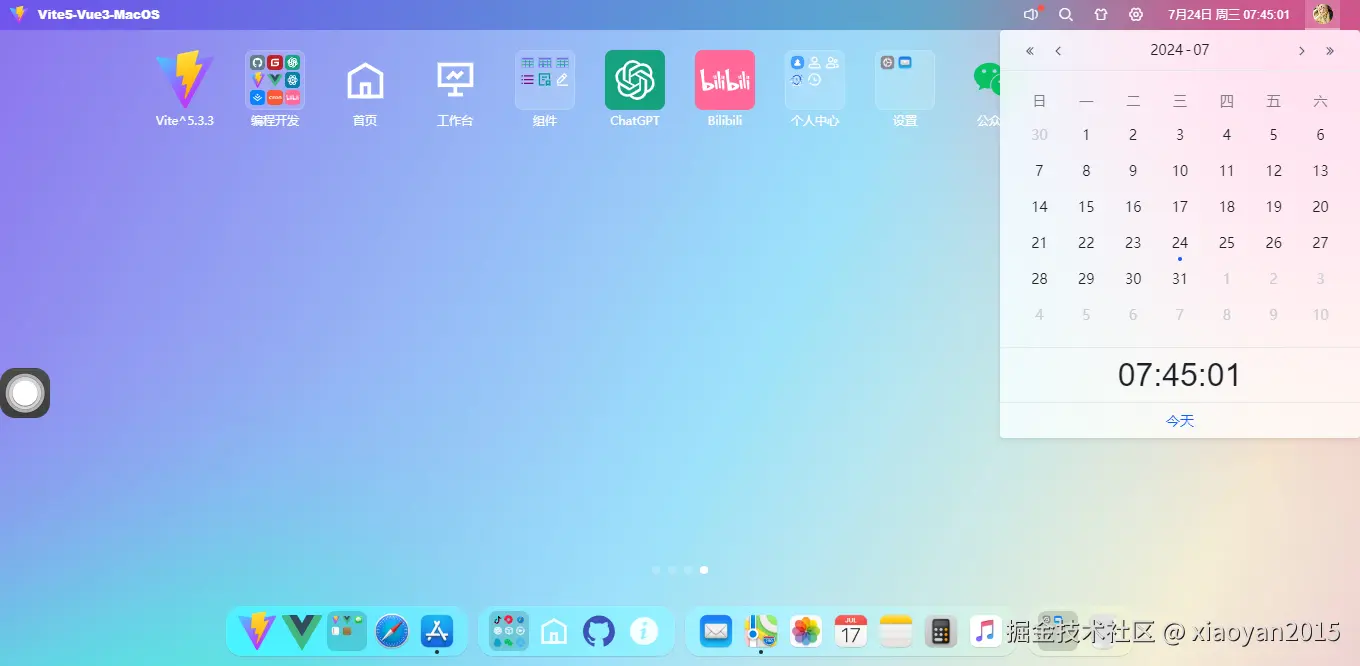Viewport: 1360px width, 666px height.
Task: Open the 设置 (Settings) desktop icon
Action: point(904,79)
